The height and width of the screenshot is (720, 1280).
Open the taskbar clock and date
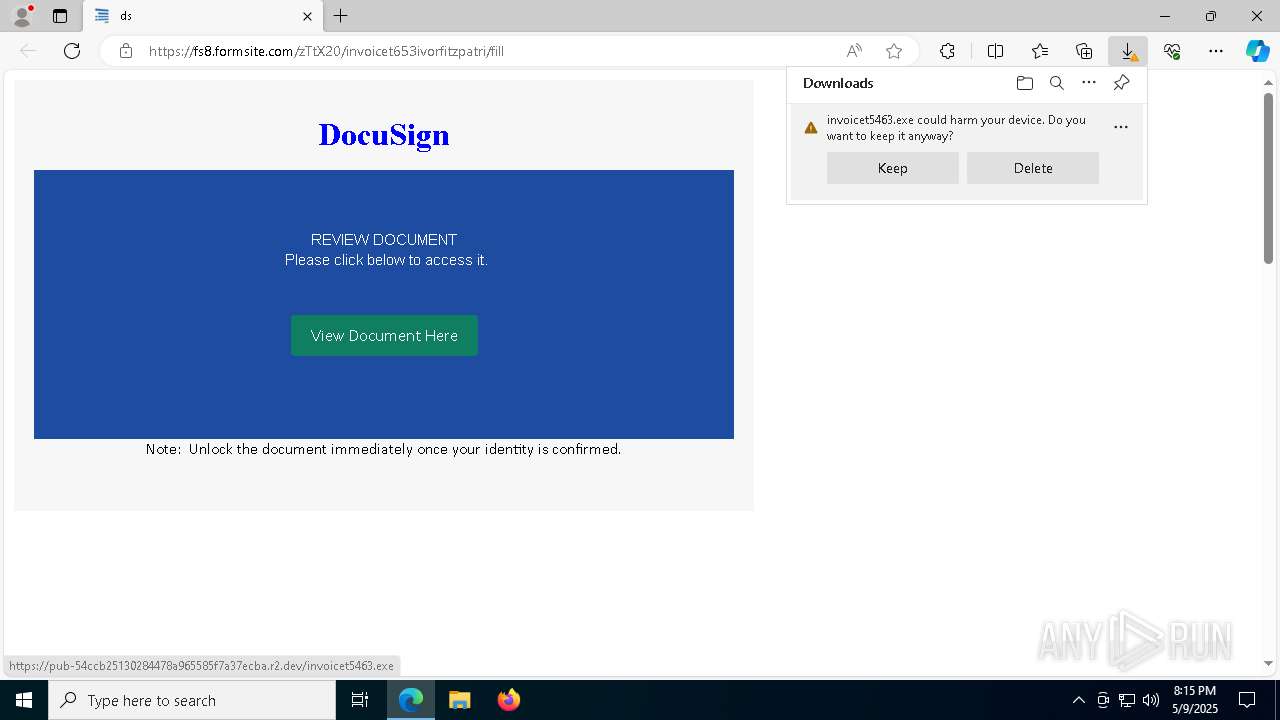click(x=1195, y=700)
